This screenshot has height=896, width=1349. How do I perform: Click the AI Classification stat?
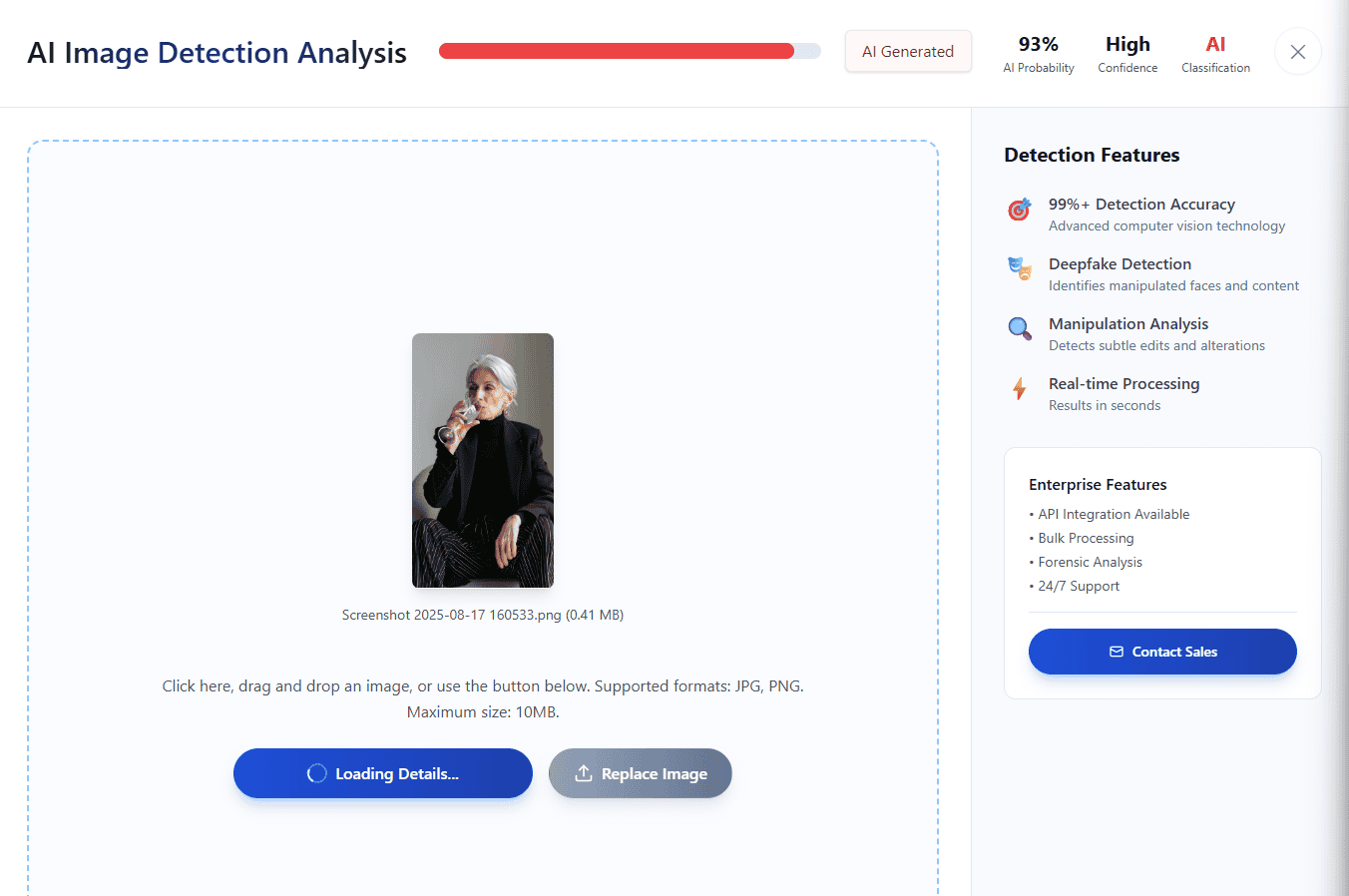click(x=1215, y=54)
